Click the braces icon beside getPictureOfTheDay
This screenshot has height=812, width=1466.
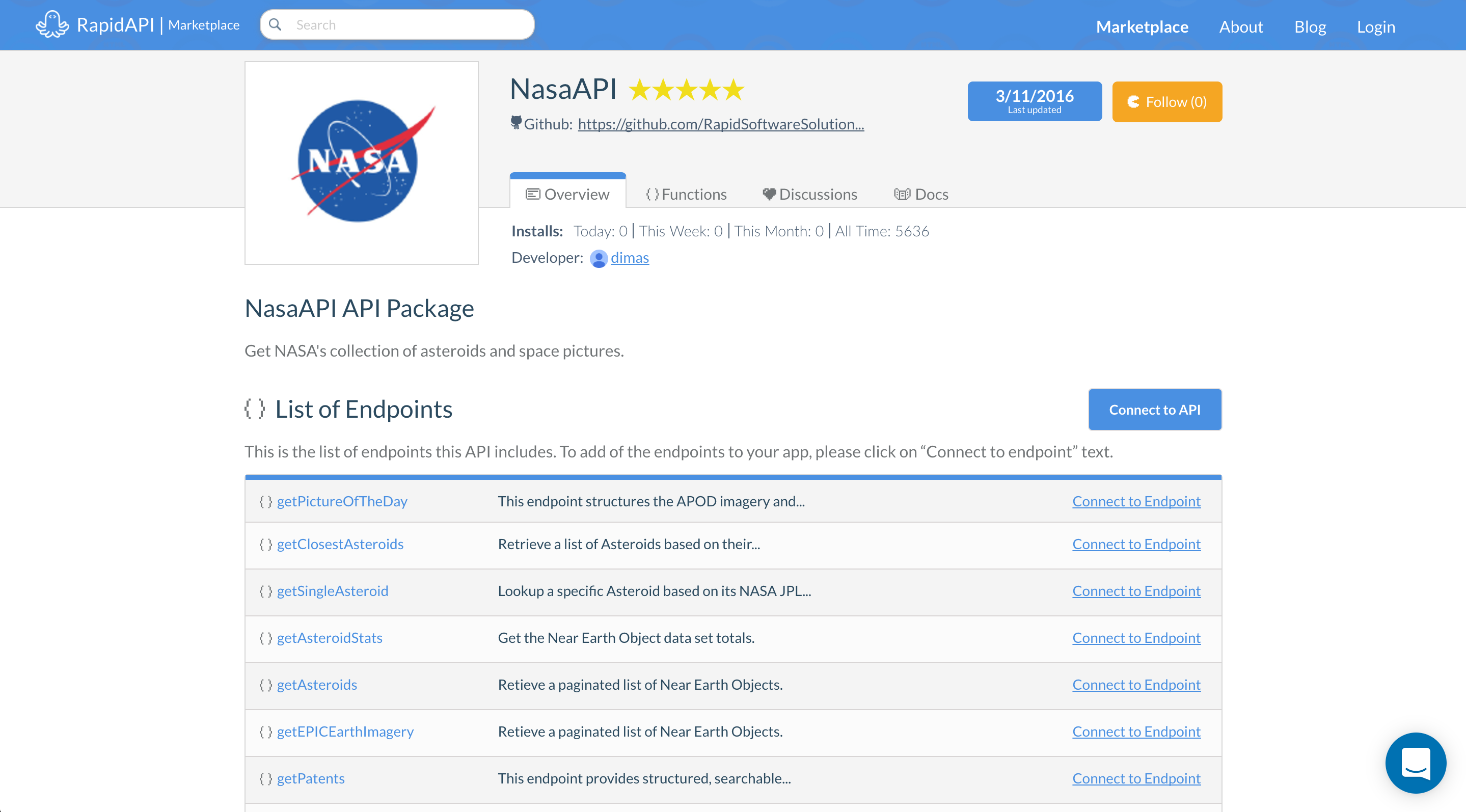coord(265,501)
